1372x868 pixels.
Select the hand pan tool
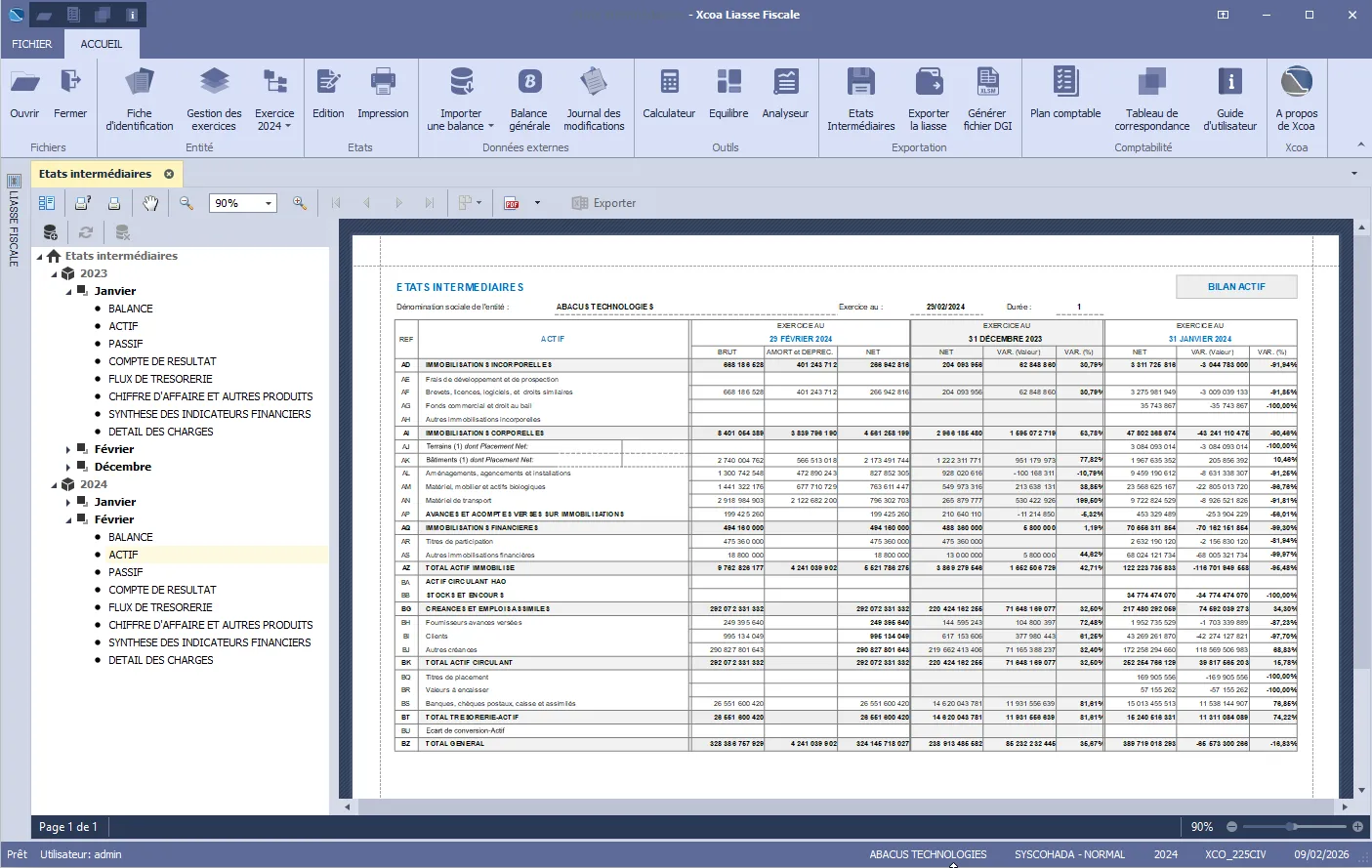[x=150, y=203]
